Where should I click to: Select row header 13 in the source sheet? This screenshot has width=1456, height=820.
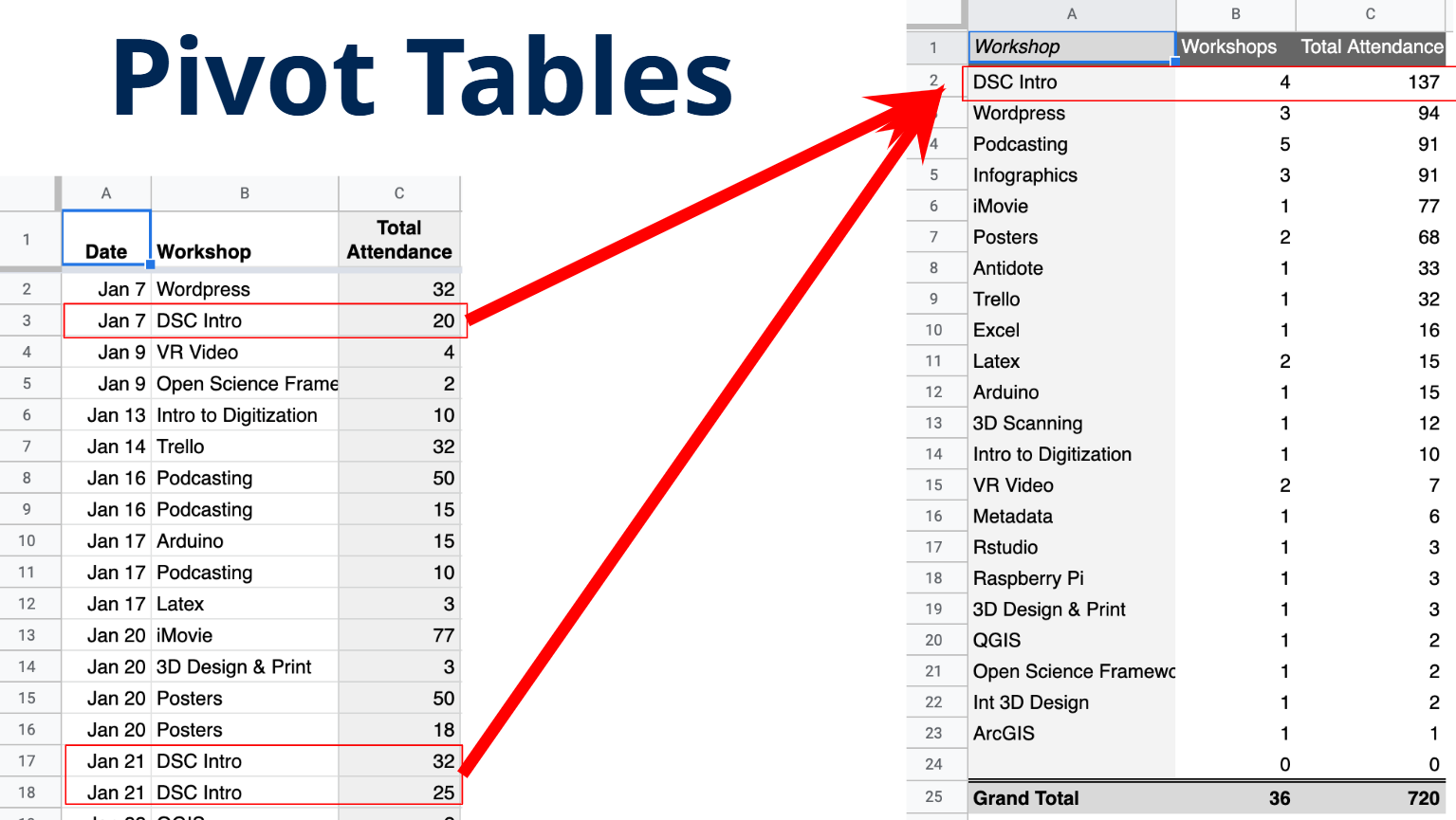(27, 635)
